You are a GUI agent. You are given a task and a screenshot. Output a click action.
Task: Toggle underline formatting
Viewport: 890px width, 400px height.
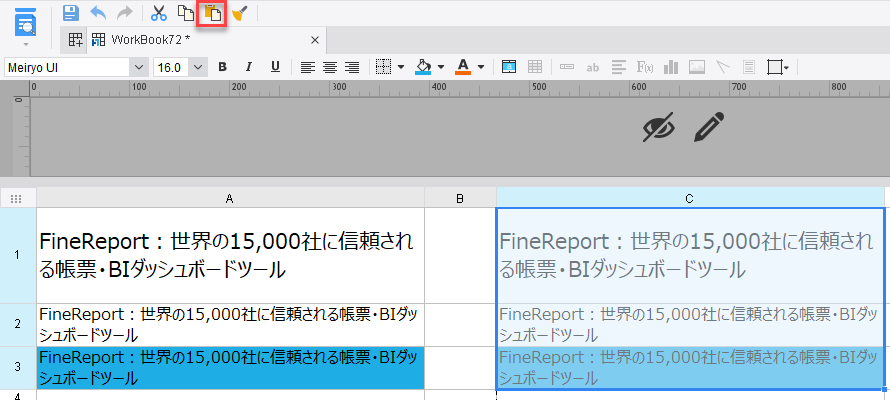275,68
